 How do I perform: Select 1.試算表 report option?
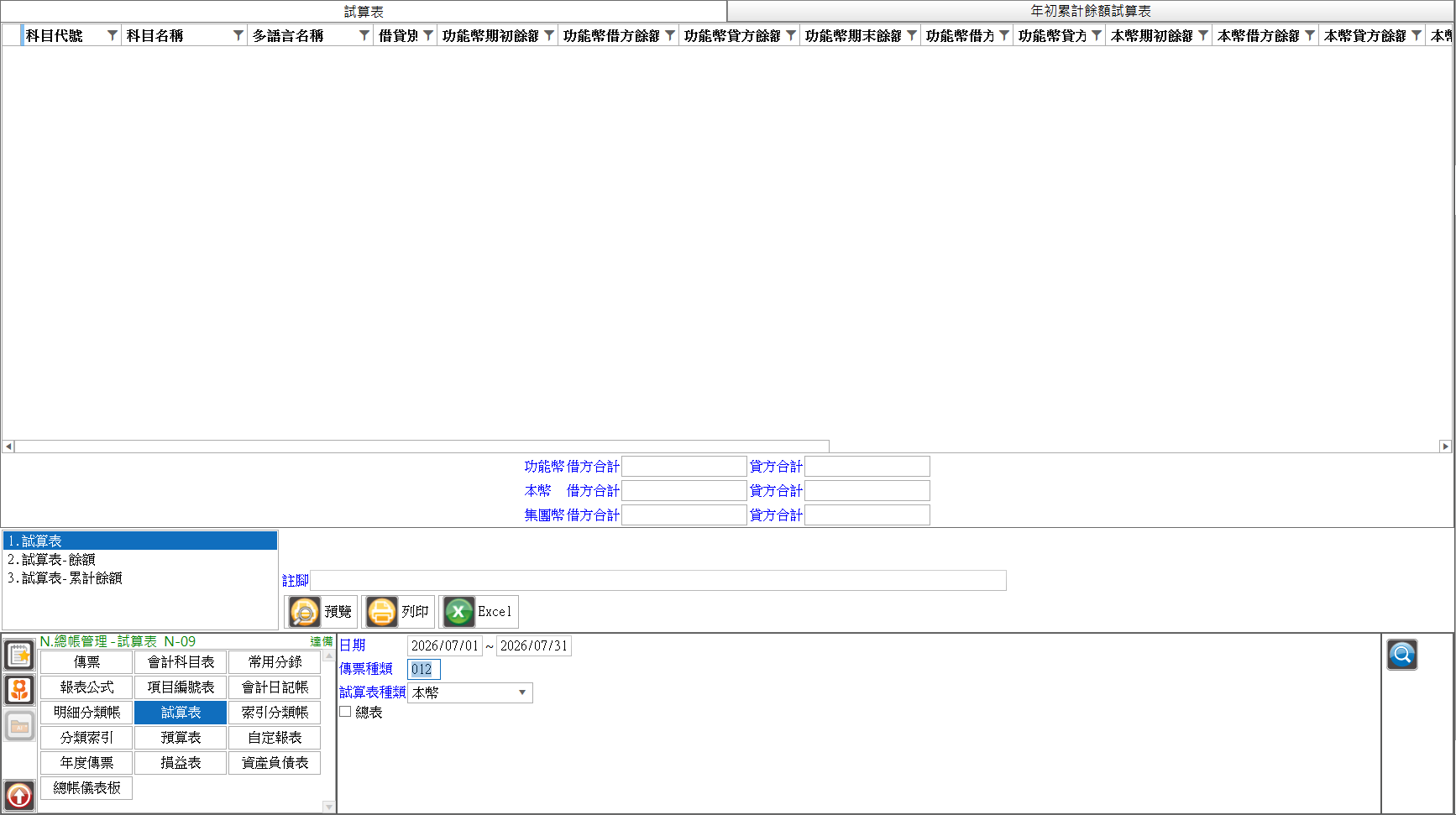tap(139, 541)
